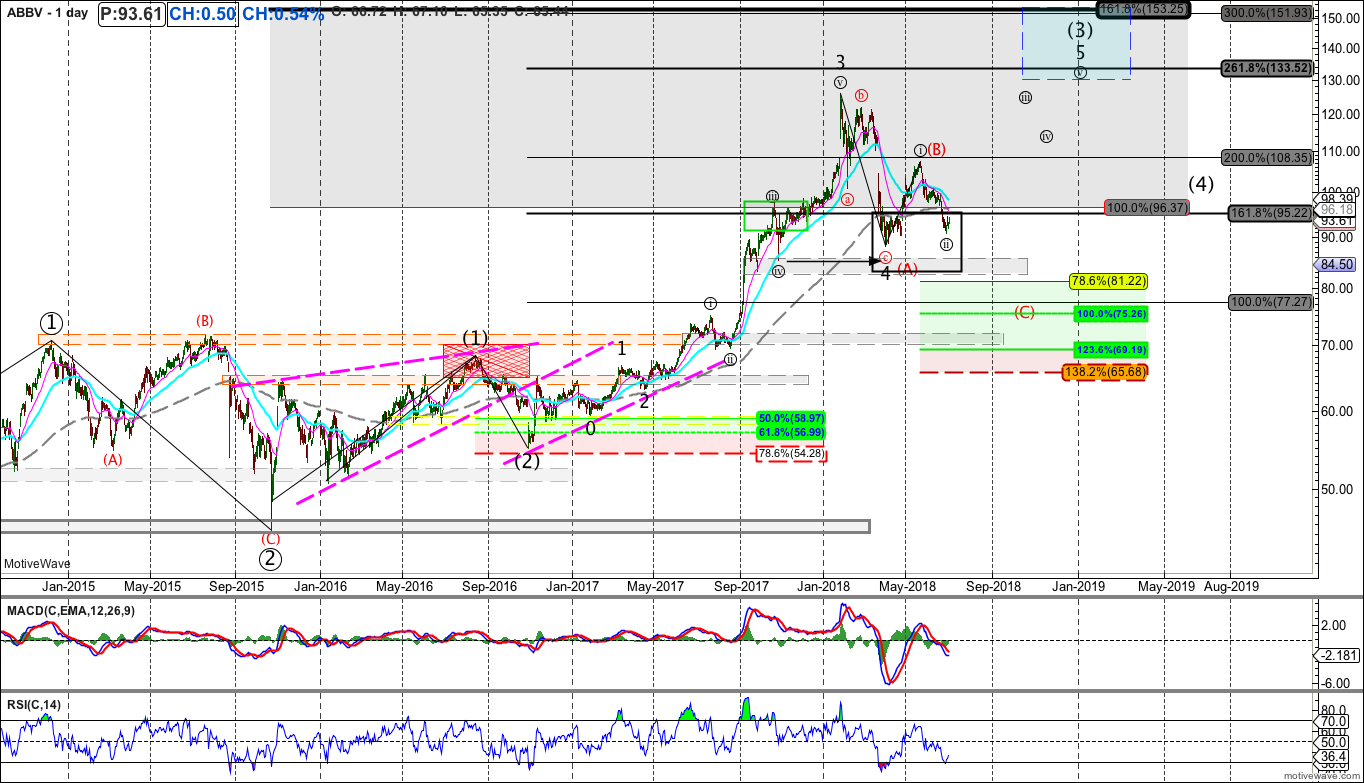The image size is (1364, 783).
Task: Click the orange '138.2%(65.68)' label
Action: [x=1106, y=371]
